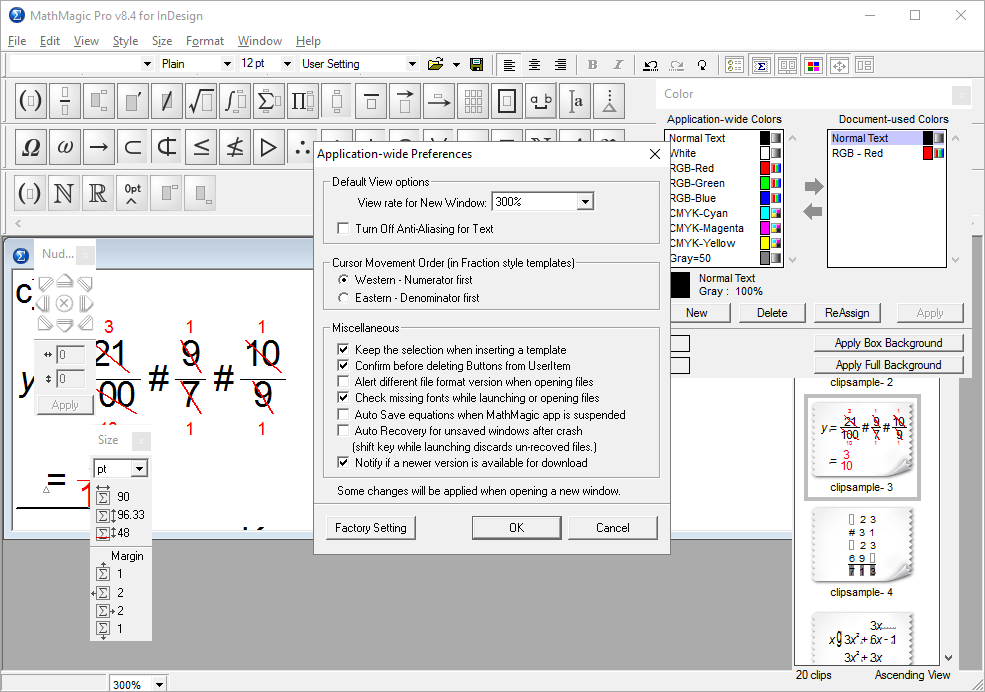Open the Format menu
Image resolution: width=985 pixels, height=692 pixels.
pos(205,41)
